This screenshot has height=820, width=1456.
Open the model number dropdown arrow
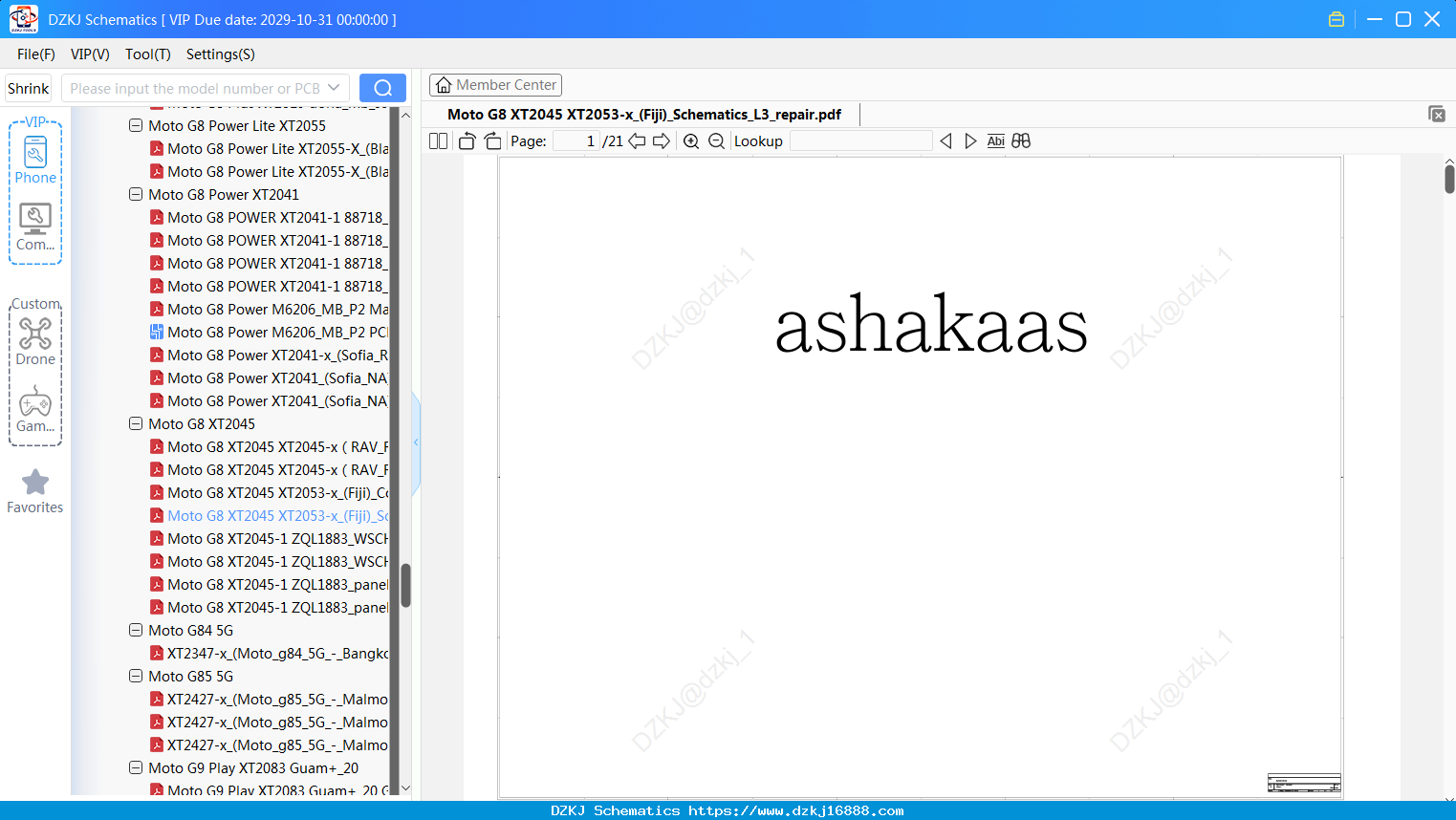click(x=334, y=88)
